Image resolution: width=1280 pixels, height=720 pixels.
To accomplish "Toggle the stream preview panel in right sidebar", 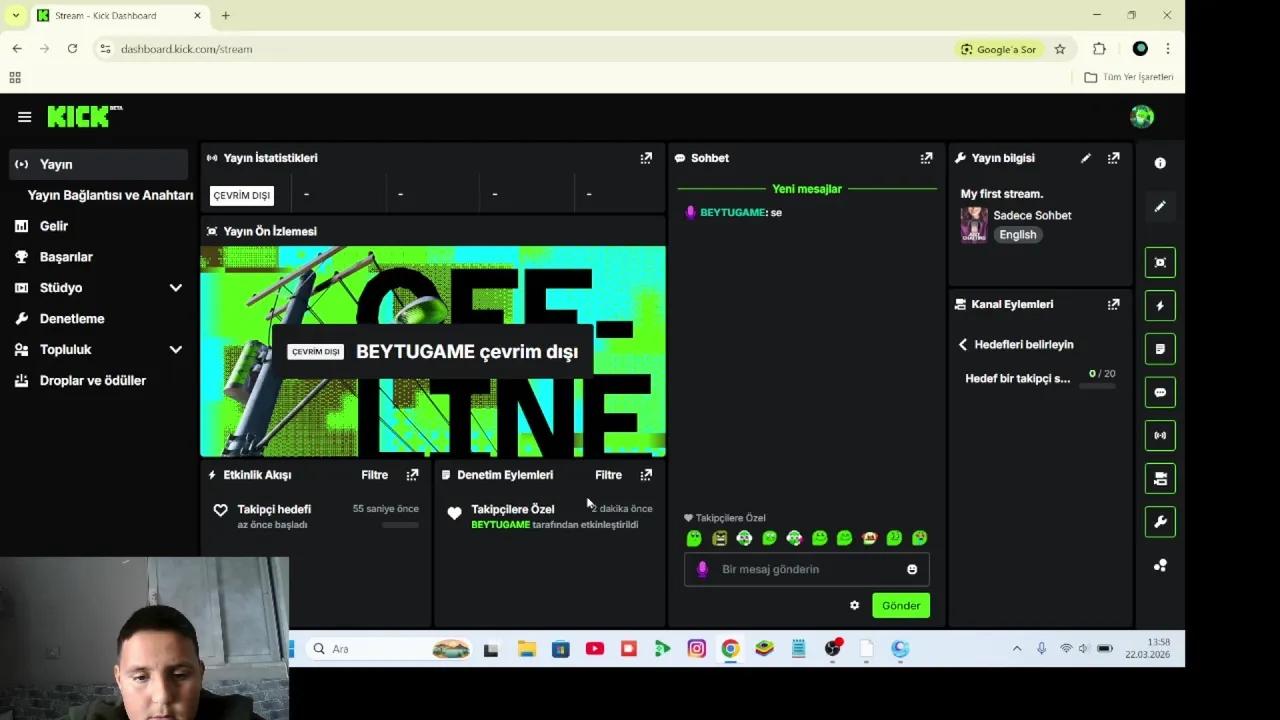I will click(1160, 263).
